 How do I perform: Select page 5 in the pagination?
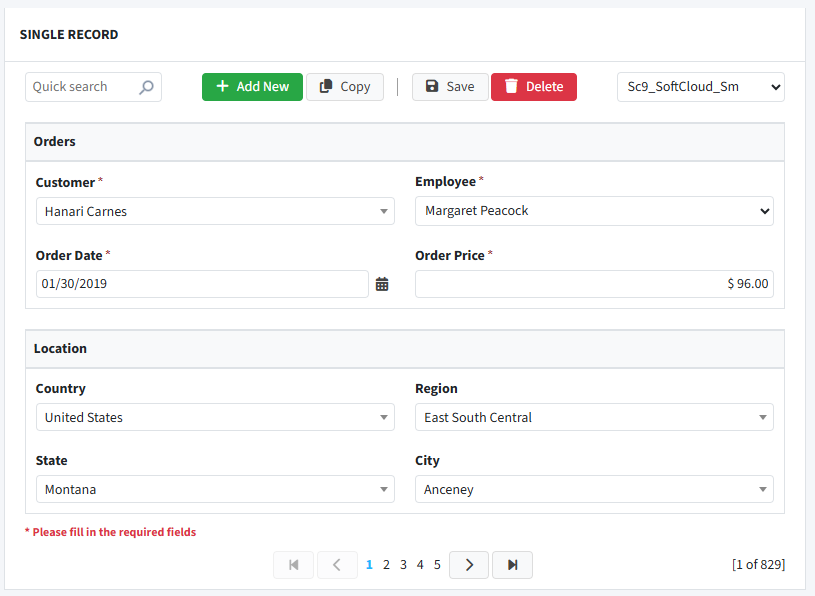tap(437, 565)
